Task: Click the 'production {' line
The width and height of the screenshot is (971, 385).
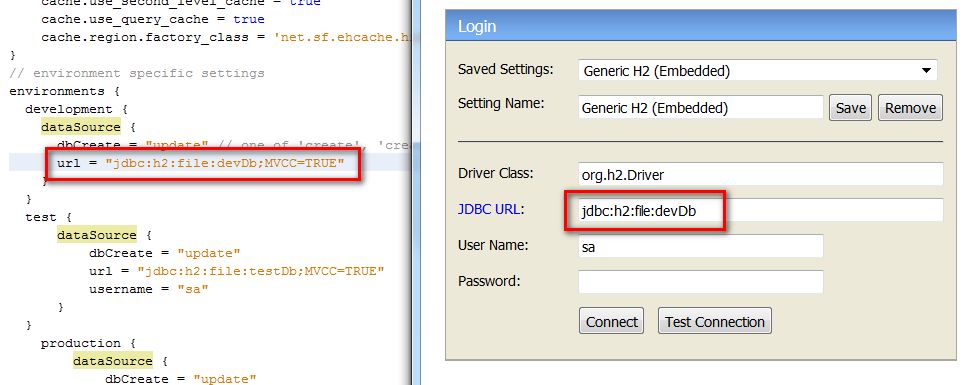Action: click(x=89, y=343)
